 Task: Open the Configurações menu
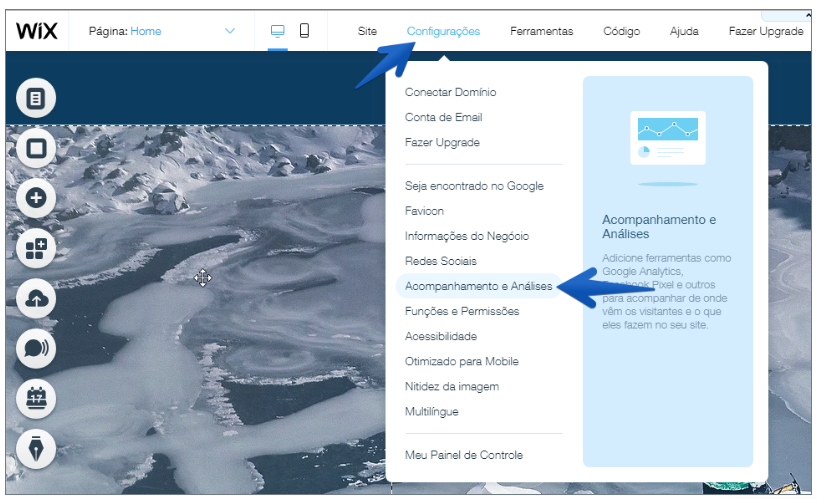coord(443,31)
